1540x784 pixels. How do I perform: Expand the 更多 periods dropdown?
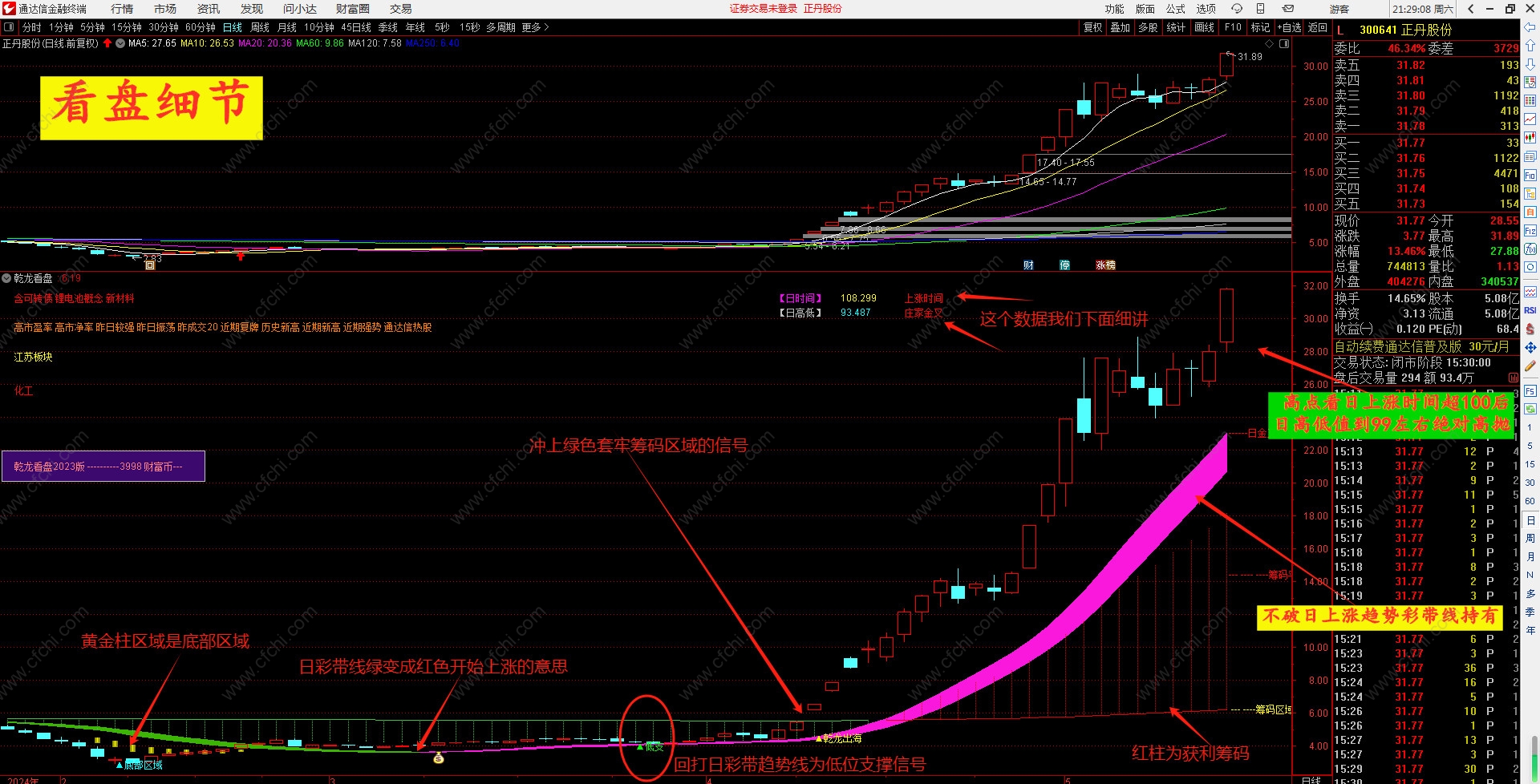[x=535, y=27]
